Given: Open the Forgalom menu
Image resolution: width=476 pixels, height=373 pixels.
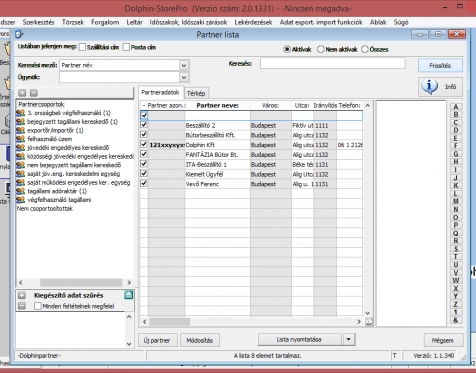Looking at the screenshot, I should coord(105,22).
